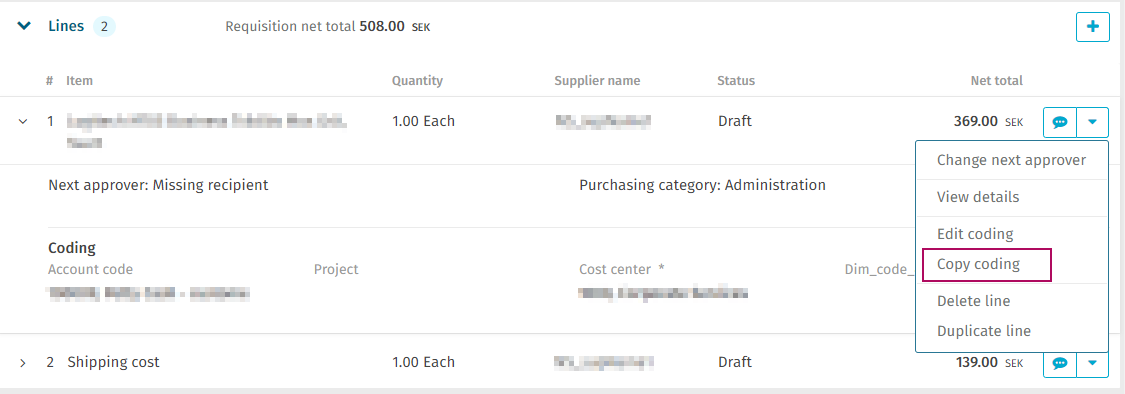Click the plus icon to add line
Screen dimensions: 1125x394
click(1092, 27)
